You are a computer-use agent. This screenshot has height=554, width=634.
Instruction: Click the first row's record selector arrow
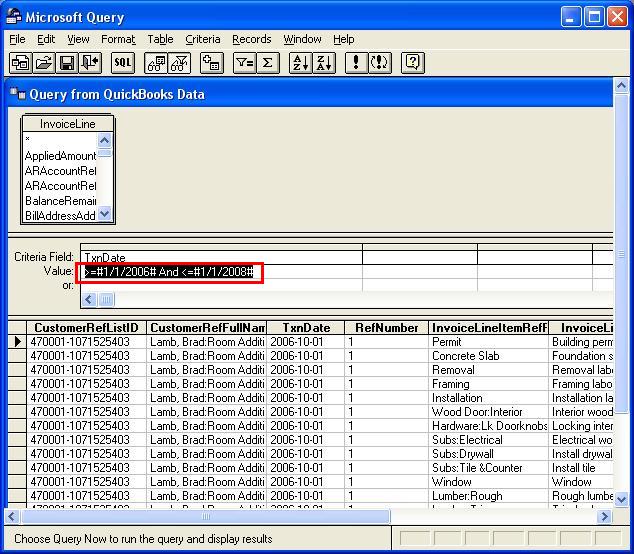17,342
